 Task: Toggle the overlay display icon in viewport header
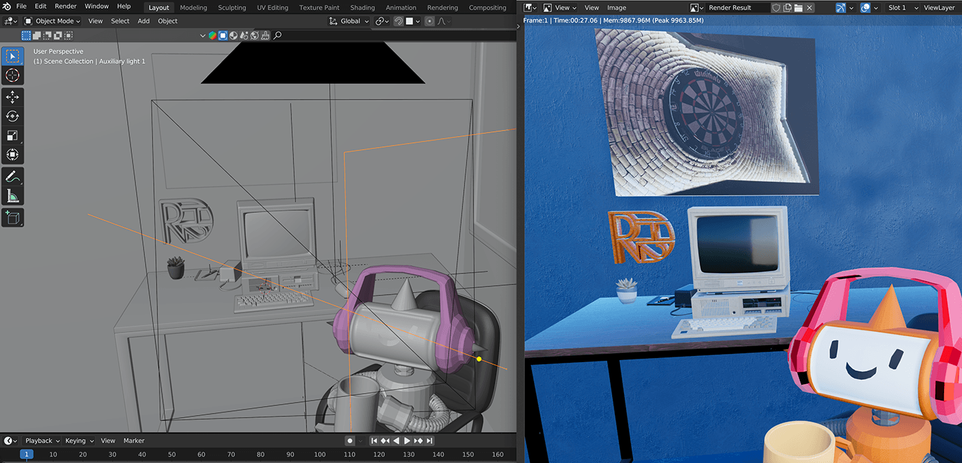[223, 36]
